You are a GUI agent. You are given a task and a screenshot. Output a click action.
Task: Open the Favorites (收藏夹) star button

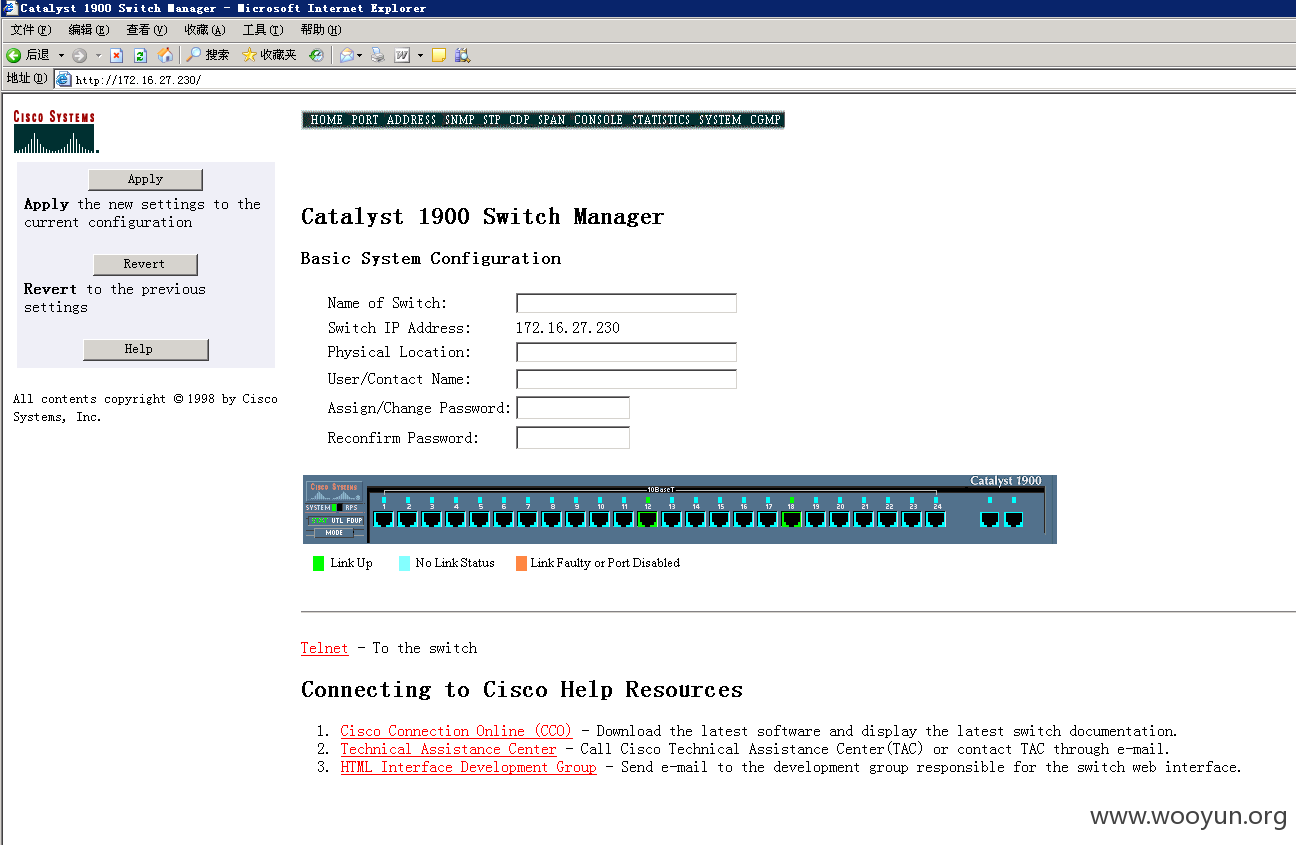click(x=269, y=55)
